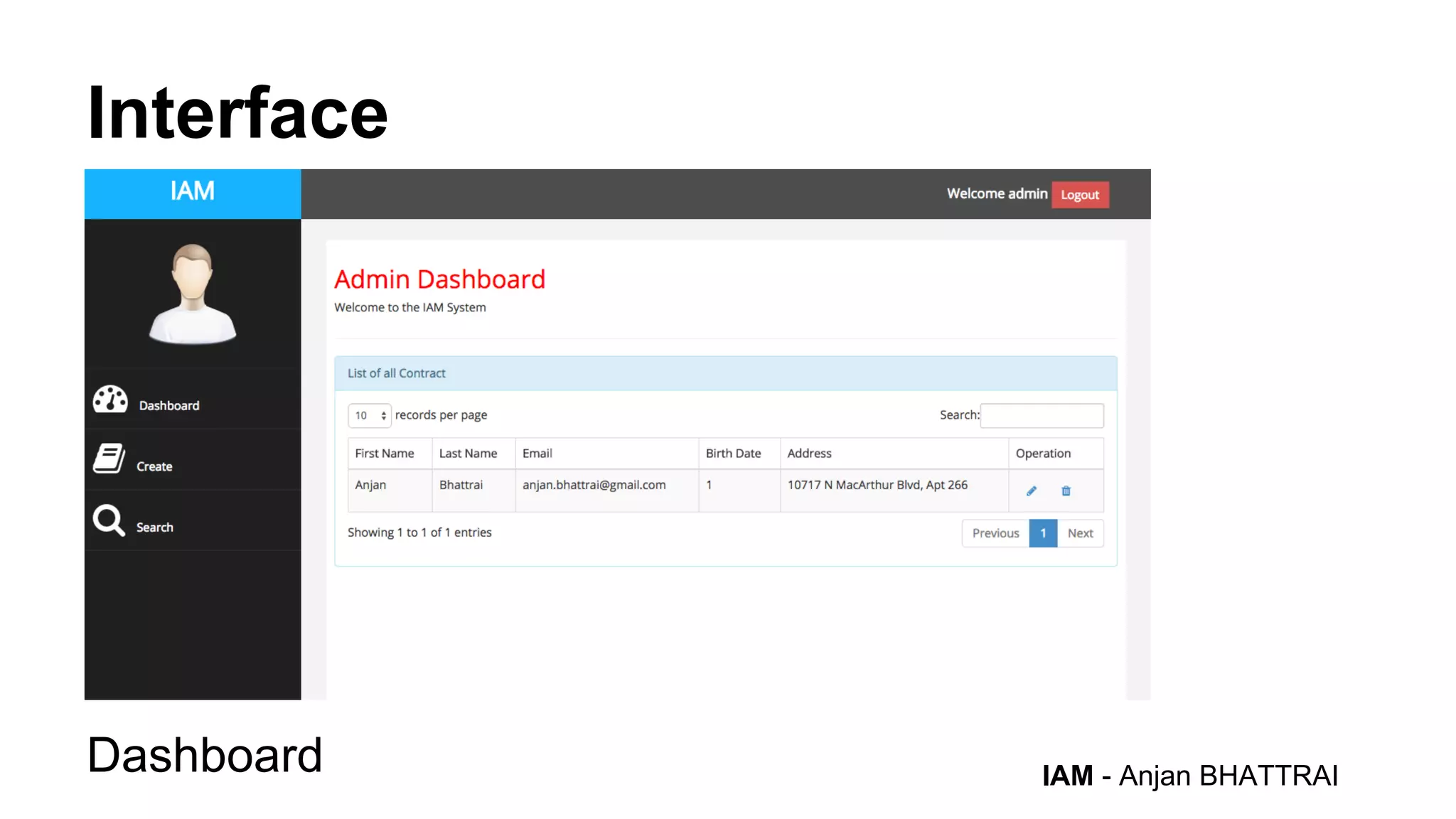Screen dimensions: 1456x819
Task: Open the records per page dropdown
Action: click(370, 415)
